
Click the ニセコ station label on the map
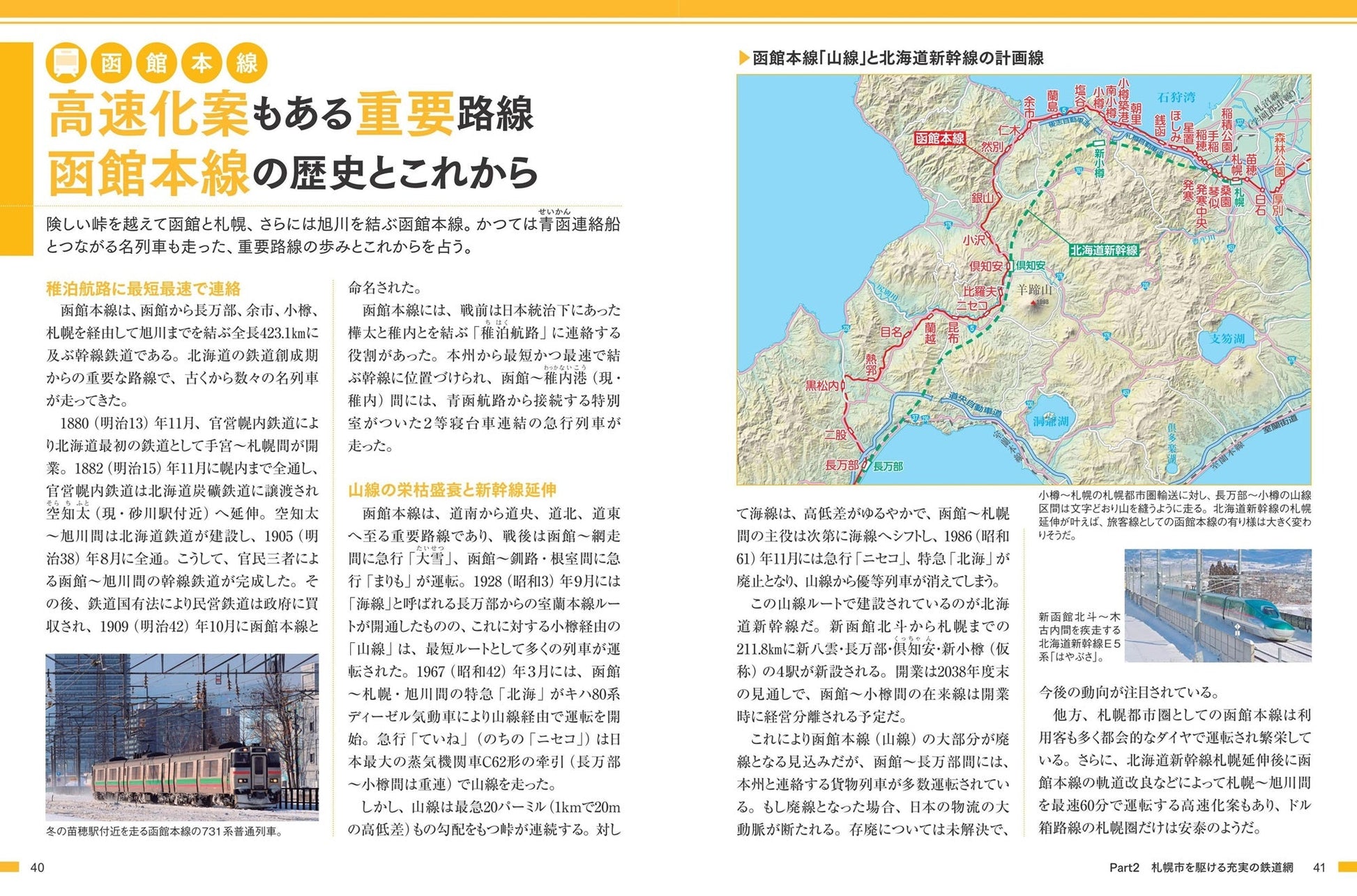pos(972,305)
